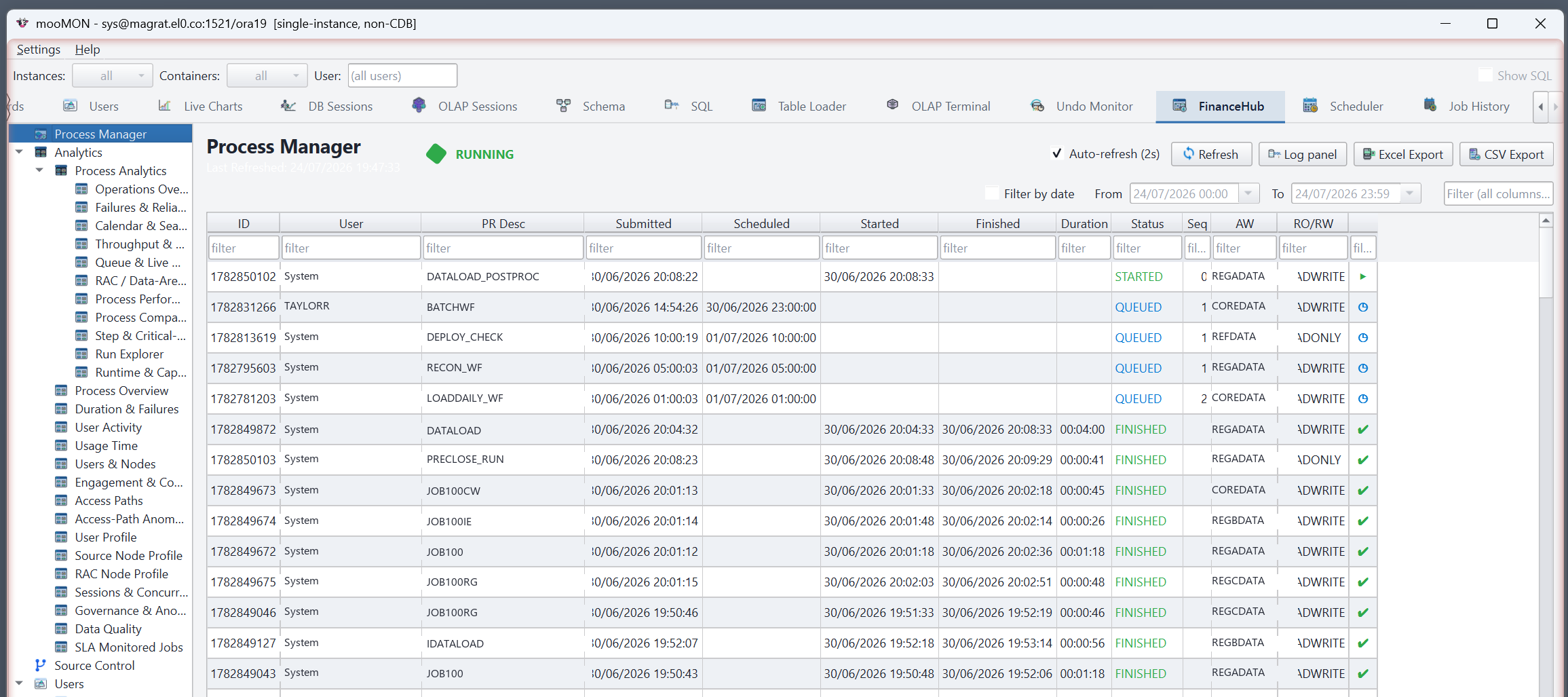Open the From date picker dropdown
This screenshot has width=1568, height=697.
(1248, 193)
